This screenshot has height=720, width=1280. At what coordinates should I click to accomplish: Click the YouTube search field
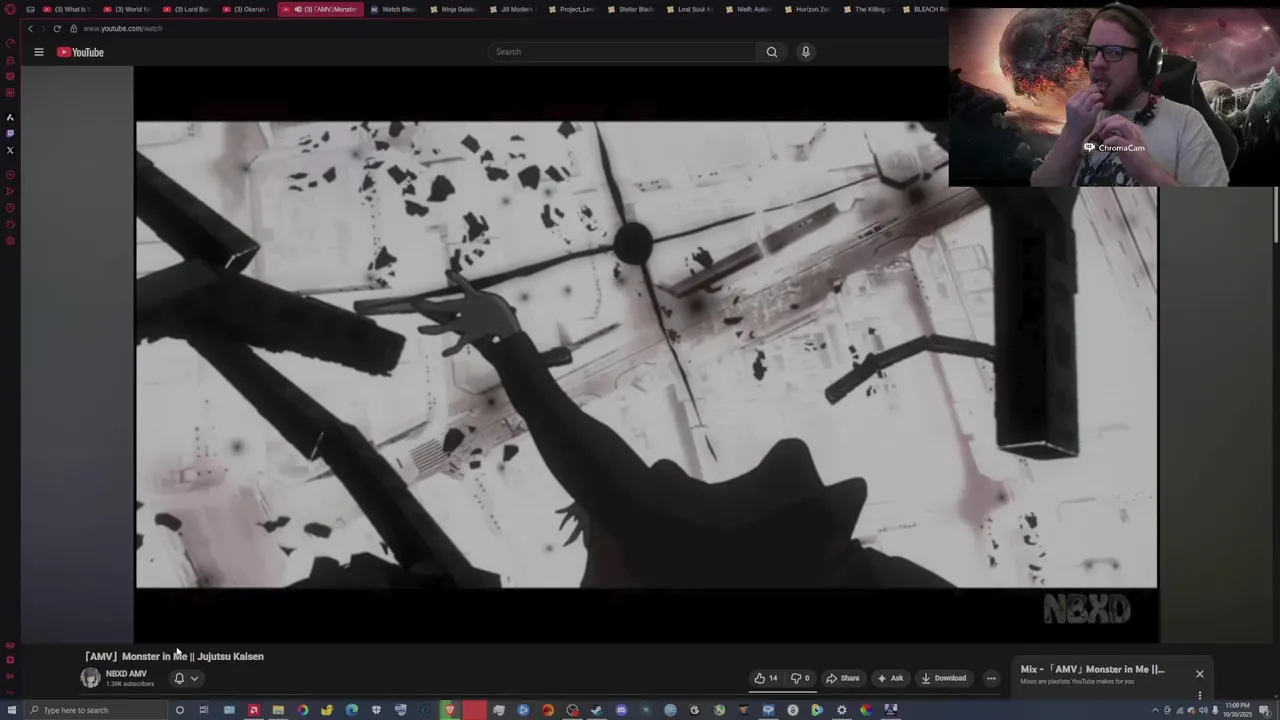622,52
